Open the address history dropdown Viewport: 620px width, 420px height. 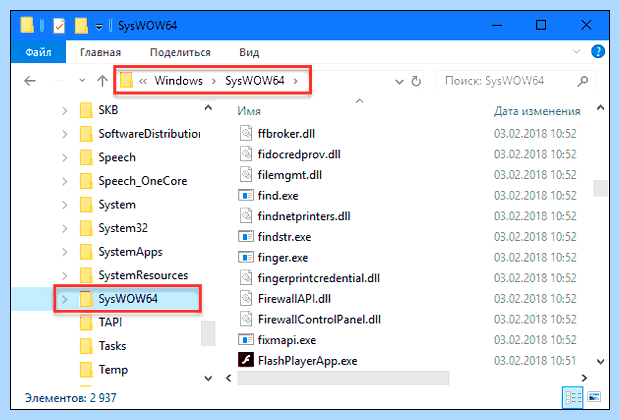tap(399, 82)
